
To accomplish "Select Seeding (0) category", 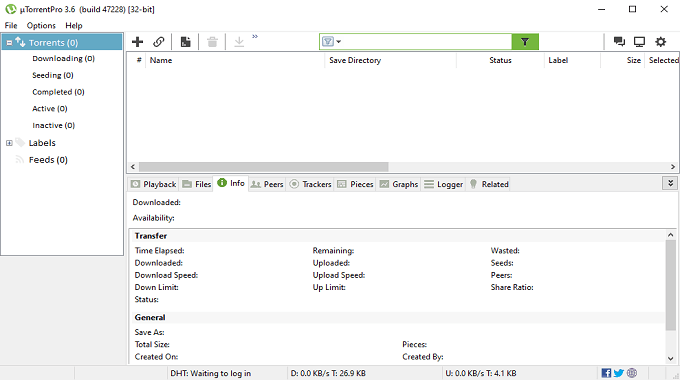I will tap(53, 75).
